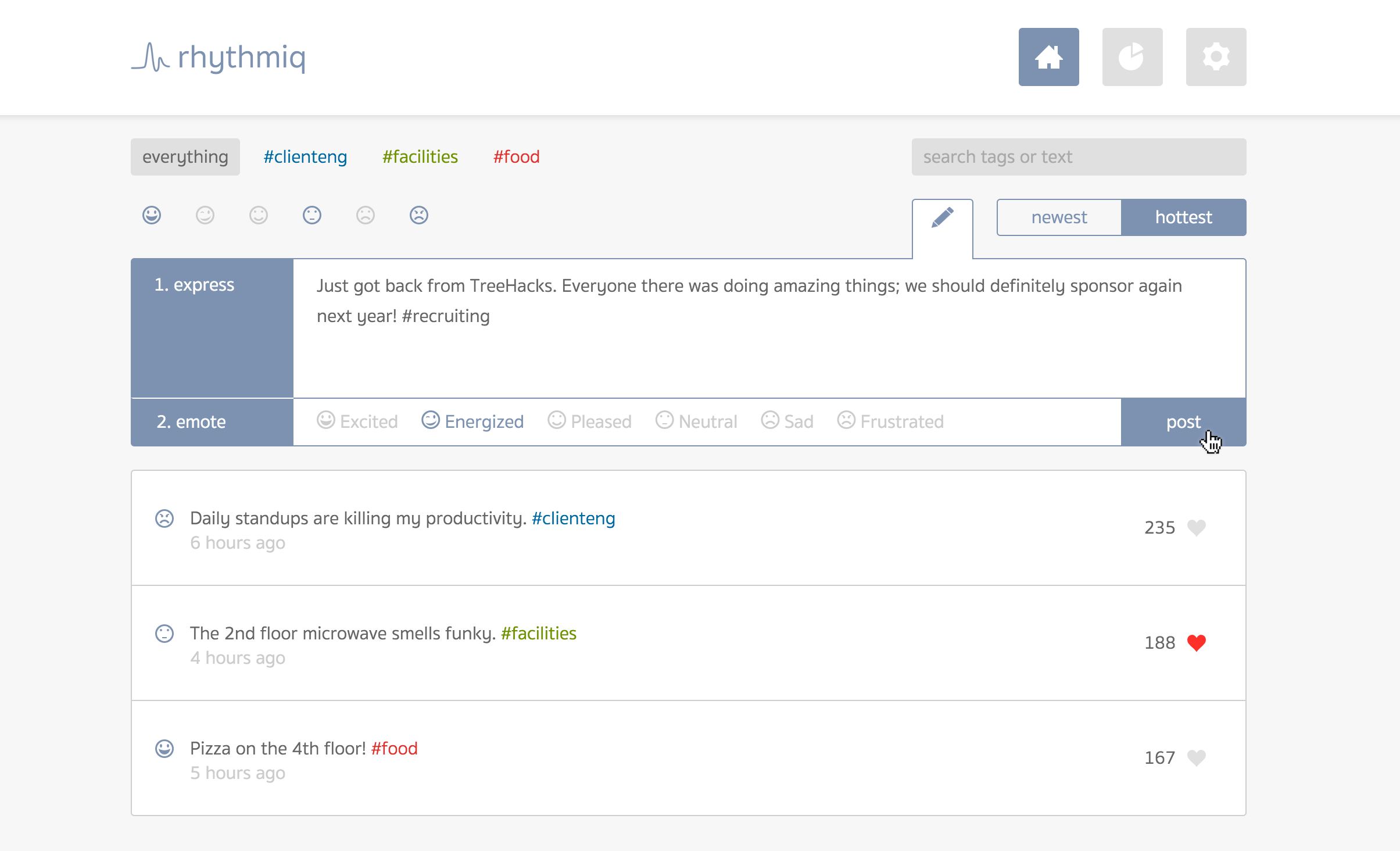Like the Daily standups post heart
This screenshot has height=851, width=1400.
pos(1196,527)
